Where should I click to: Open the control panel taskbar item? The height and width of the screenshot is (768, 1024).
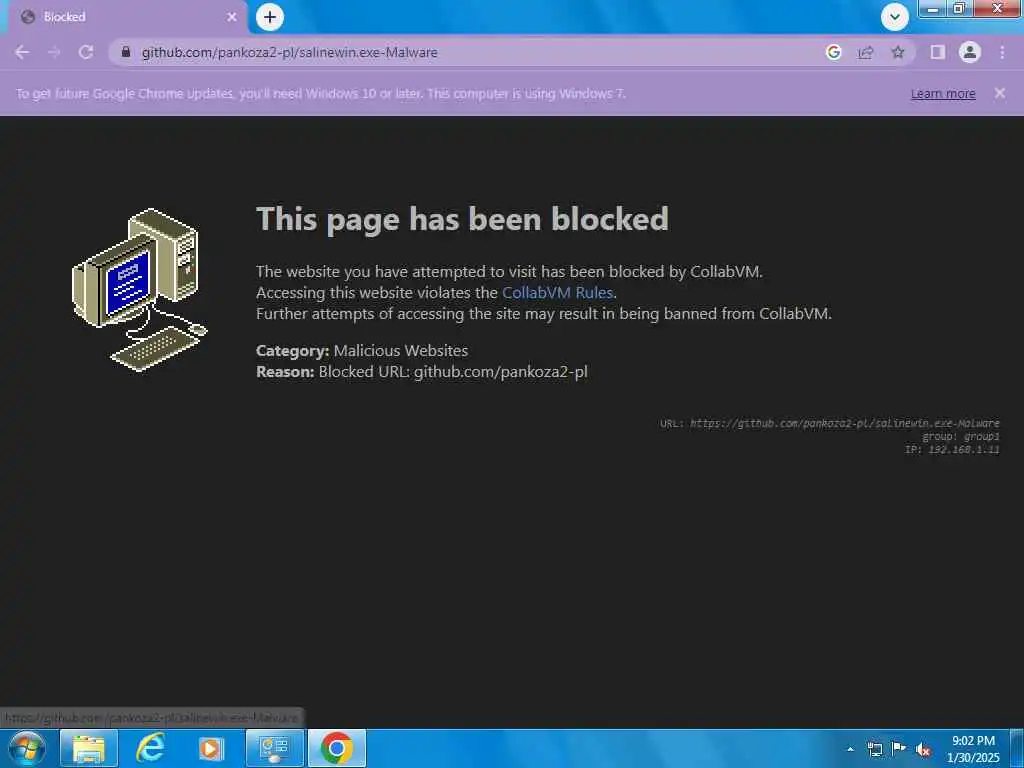(x=274, y=748)
